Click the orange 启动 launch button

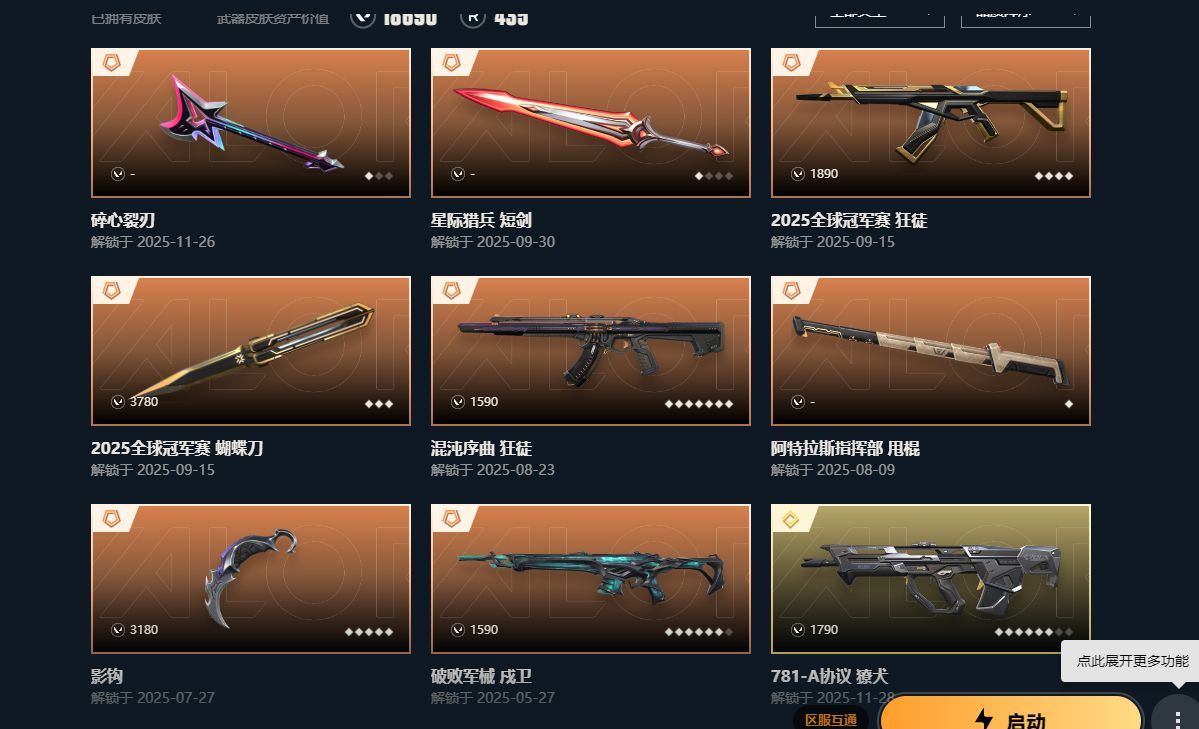point(1011,715)
